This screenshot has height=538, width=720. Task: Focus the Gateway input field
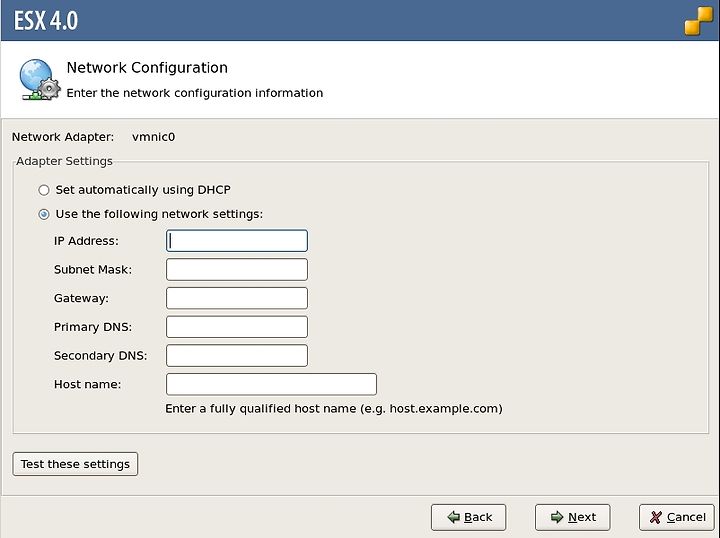pyautogui.click(x=237, y=298)
